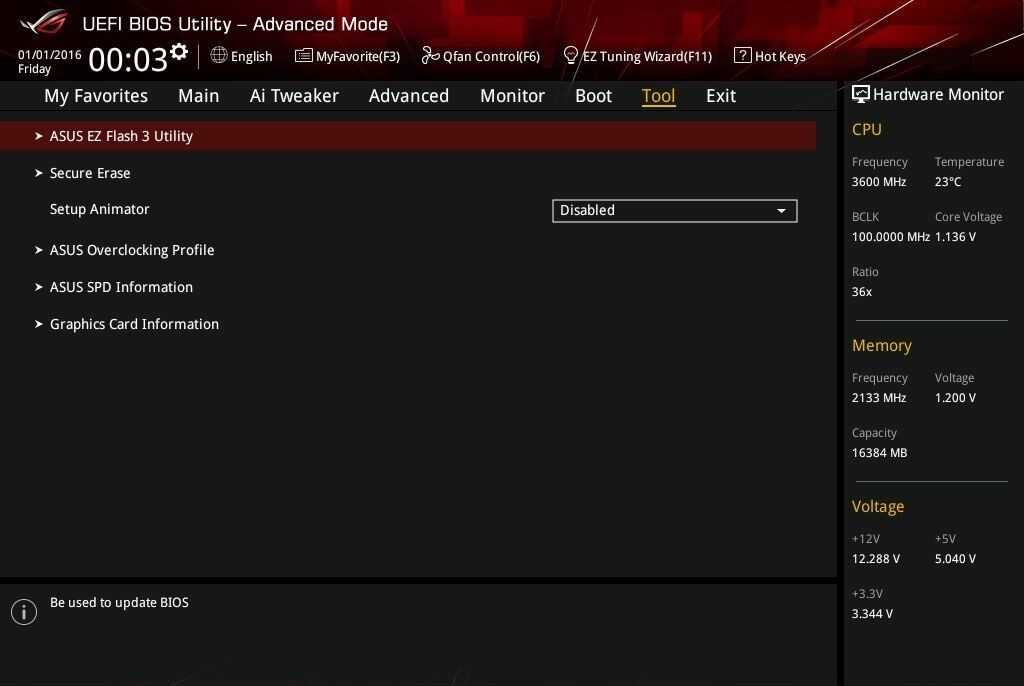1024x686 pixels.
Task: Open the Boot tab
Action: click(593, 96)
